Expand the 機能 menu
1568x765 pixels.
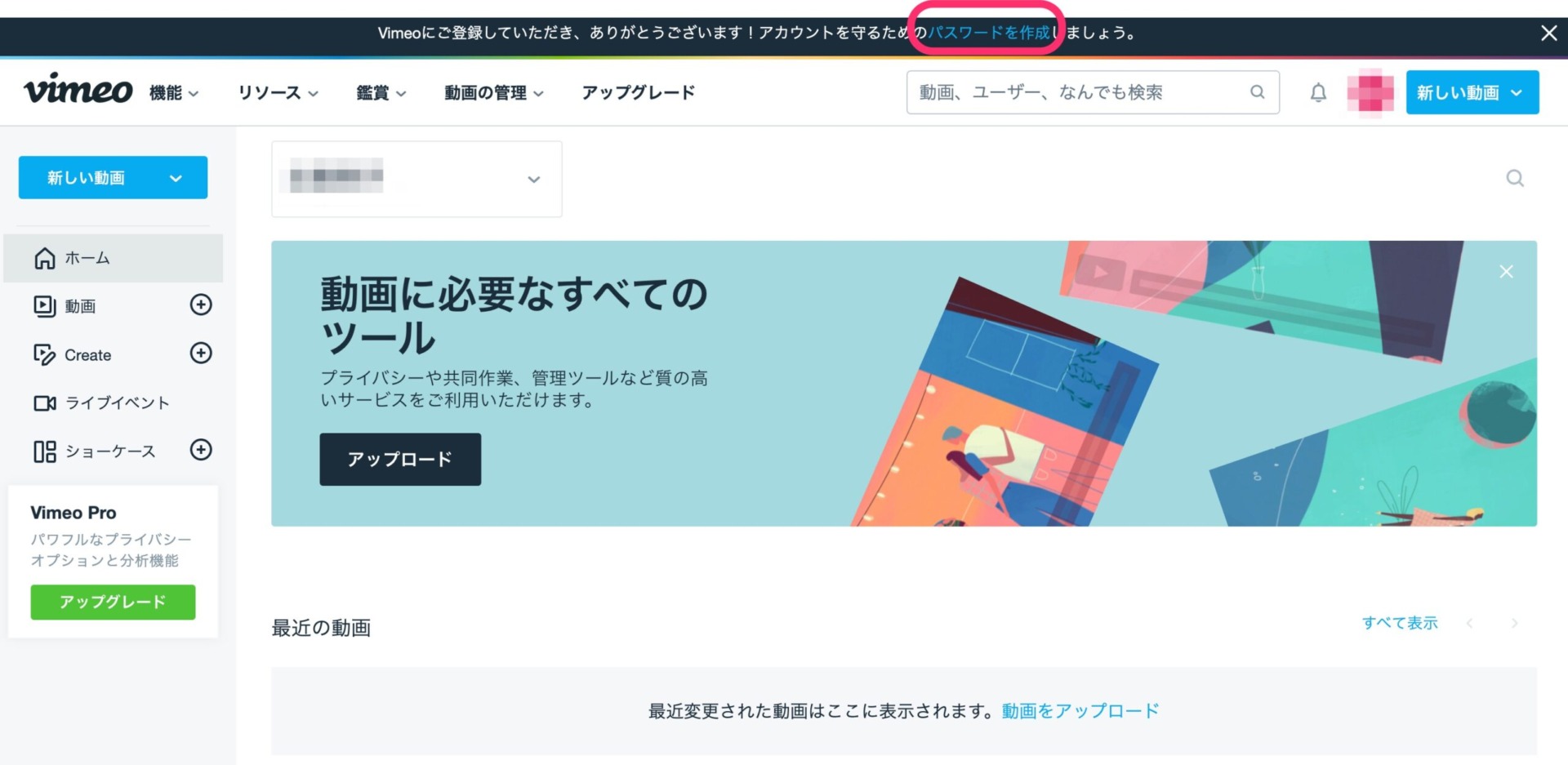pos(174,93)
